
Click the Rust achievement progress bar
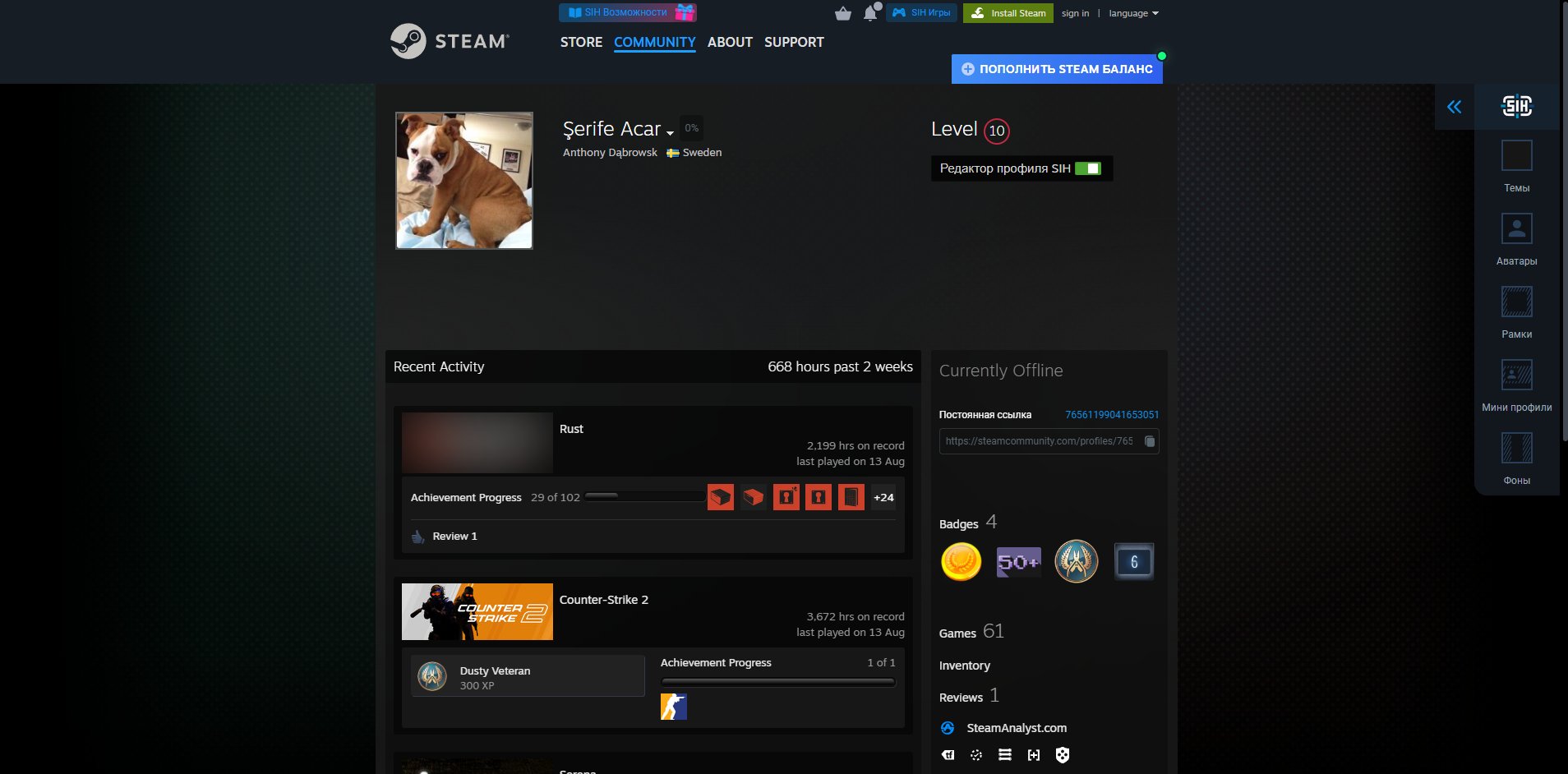click(x=645, y=496)
